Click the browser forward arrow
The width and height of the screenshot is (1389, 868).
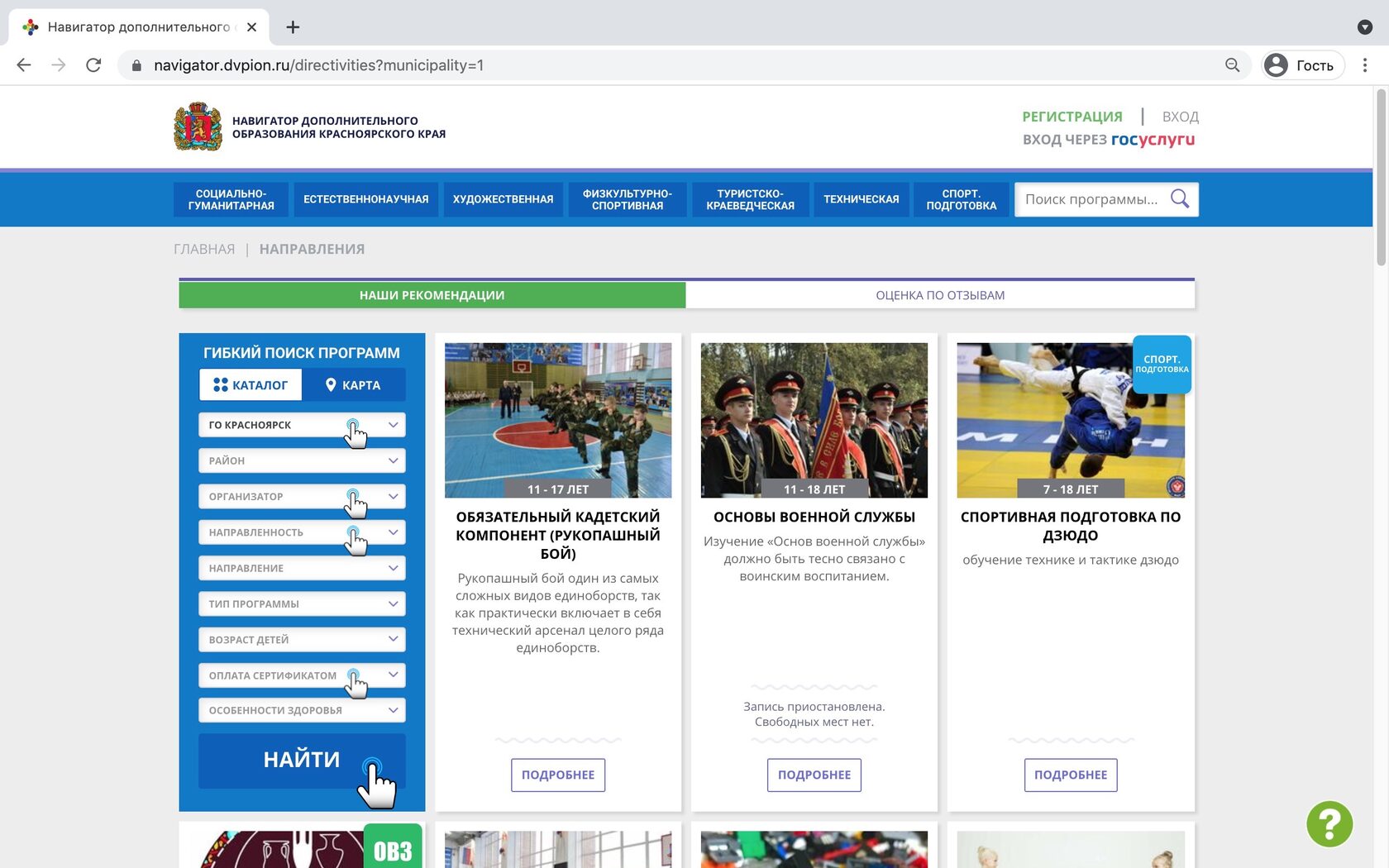[59, 65]
